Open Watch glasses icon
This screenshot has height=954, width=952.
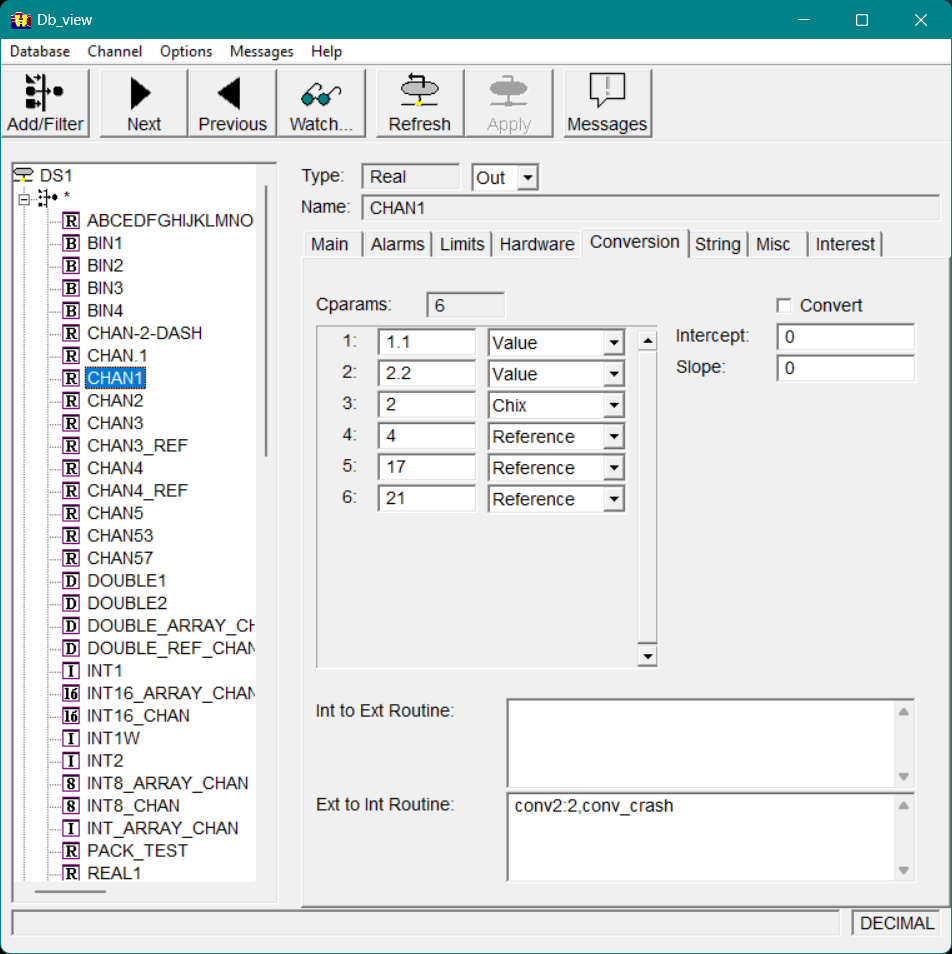321,94
